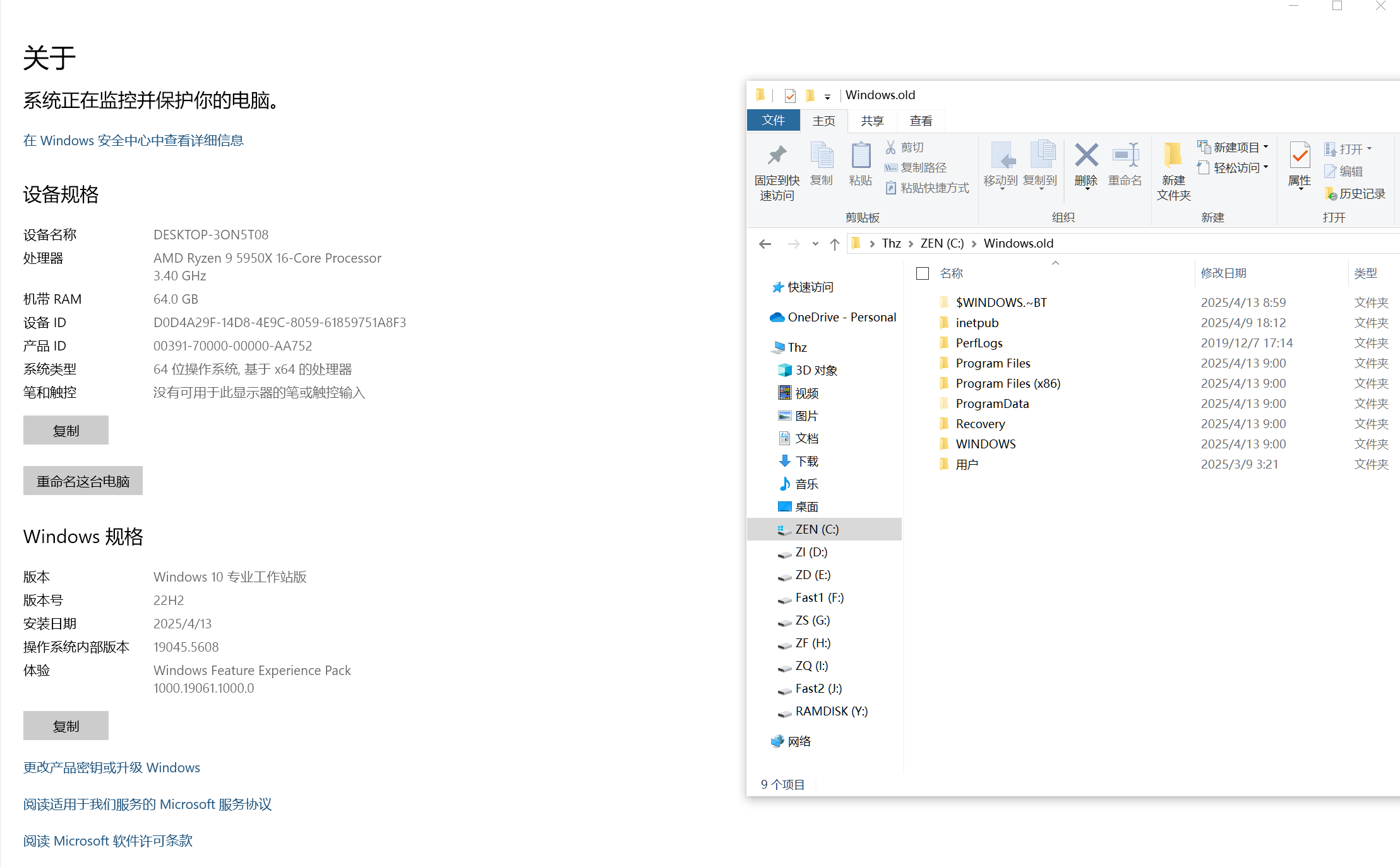Open recent locations dropdown arrow in Explorer

(x=815, y=244)
